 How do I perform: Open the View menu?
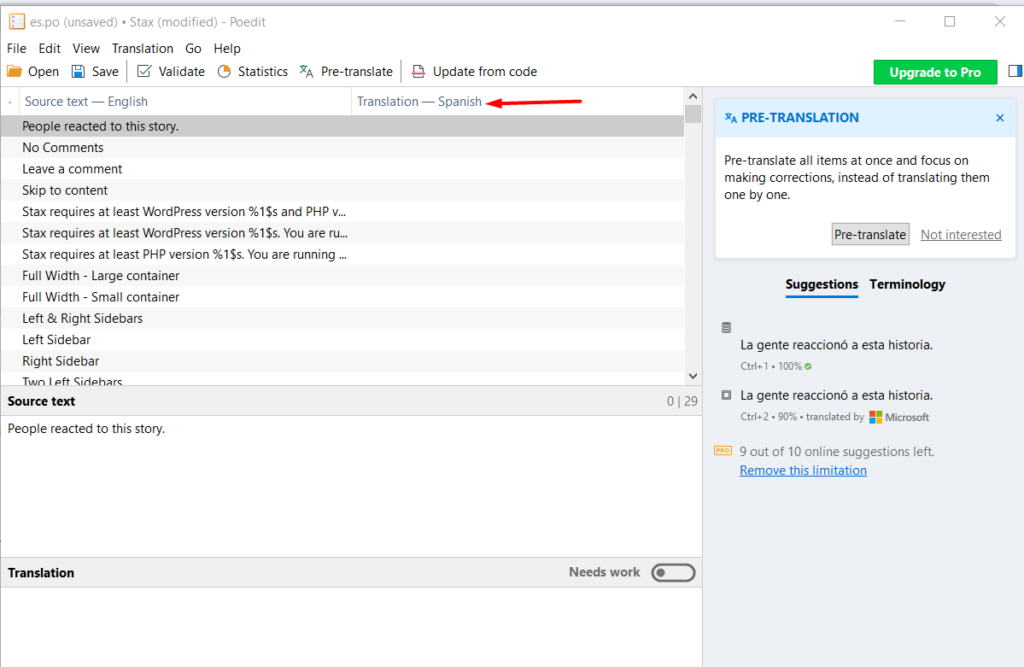[x=86, y=48]
